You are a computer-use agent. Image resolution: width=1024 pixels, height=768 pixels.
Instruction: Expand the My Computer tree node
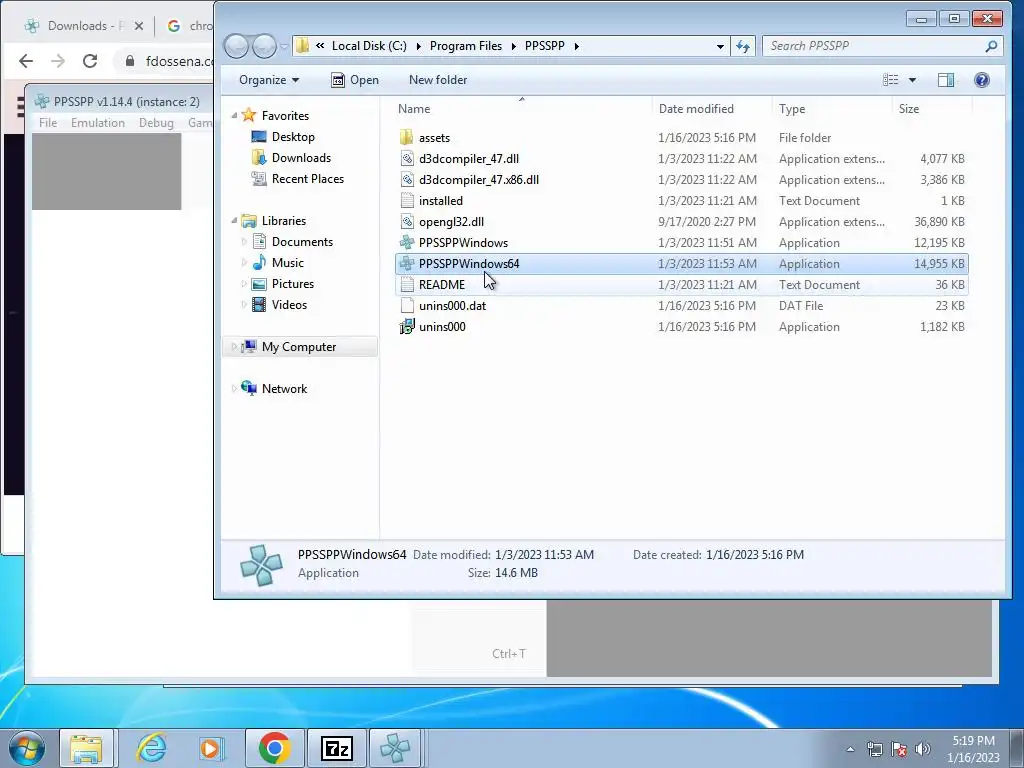234,347
